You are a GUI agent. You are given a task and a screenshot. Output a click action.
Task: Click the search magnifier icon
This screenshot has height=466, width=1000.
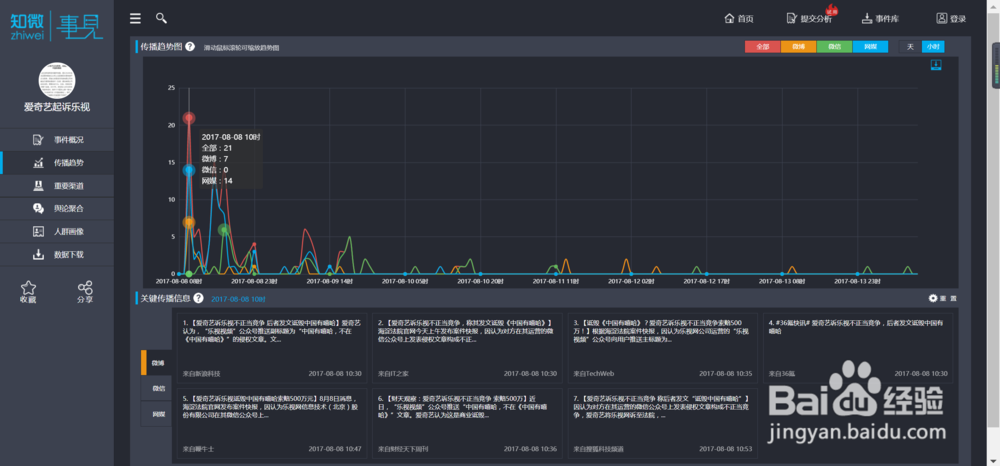coord(161,18)
